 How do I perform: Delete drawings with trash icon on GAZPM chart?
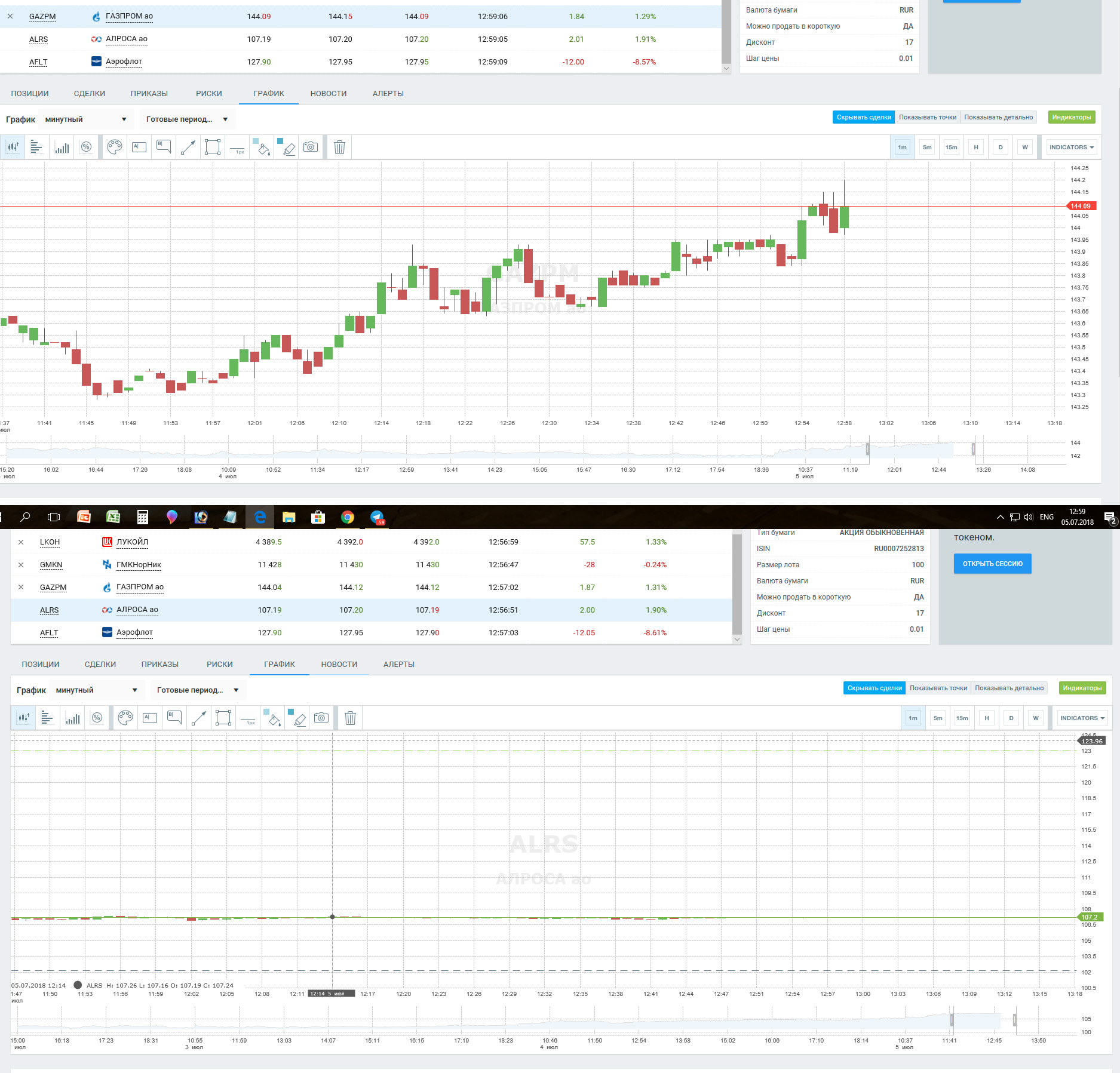click(x=339, y=147)
